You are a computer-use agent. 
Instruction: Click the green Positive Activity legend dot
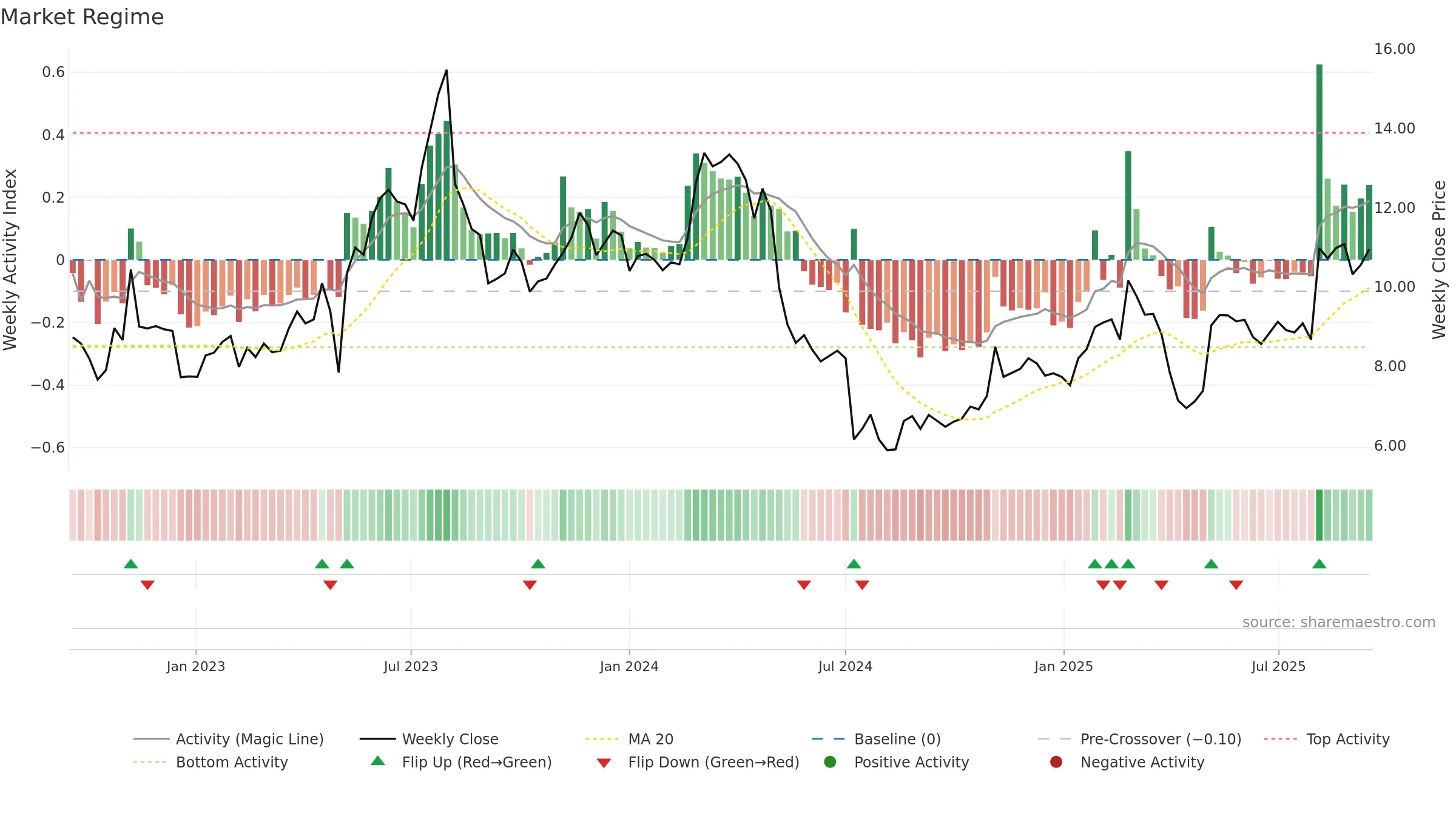(x=831, y=762)
